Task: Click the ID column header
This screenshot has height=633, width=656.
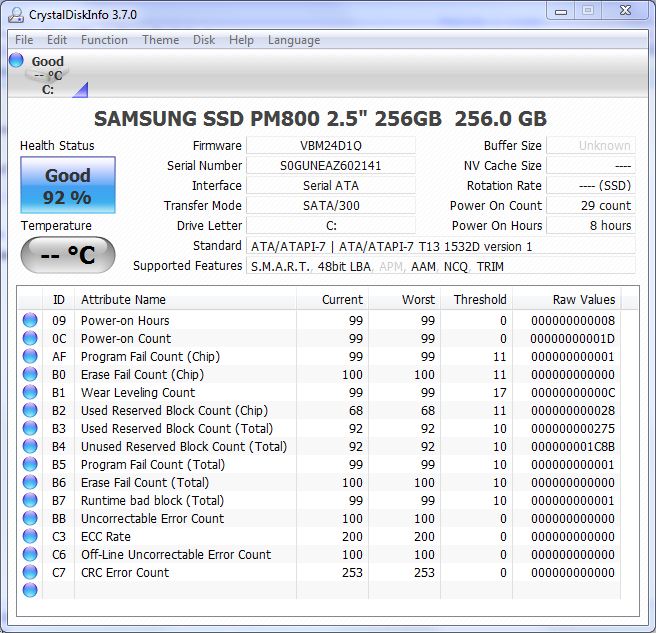Action: (59, 300)
